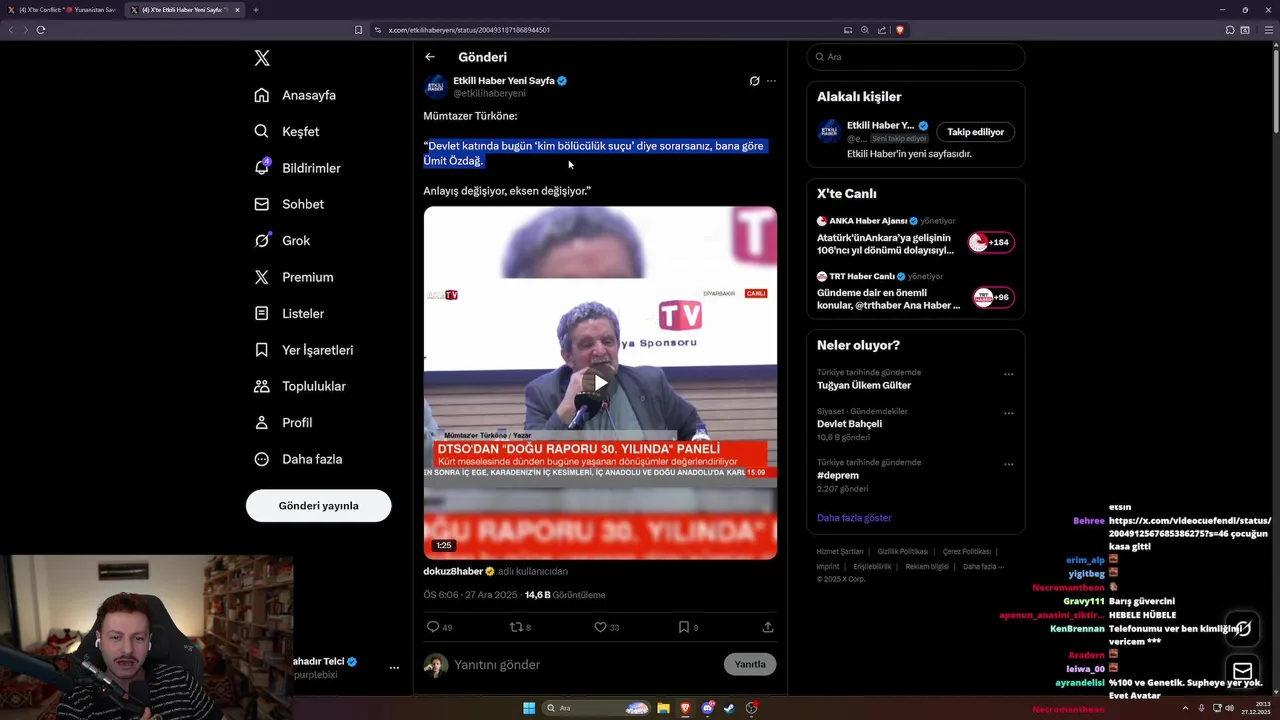Screen dimensions: 1280x720
Task: Open the floating messages button at bottom right
Action: tap(1243, 670)
